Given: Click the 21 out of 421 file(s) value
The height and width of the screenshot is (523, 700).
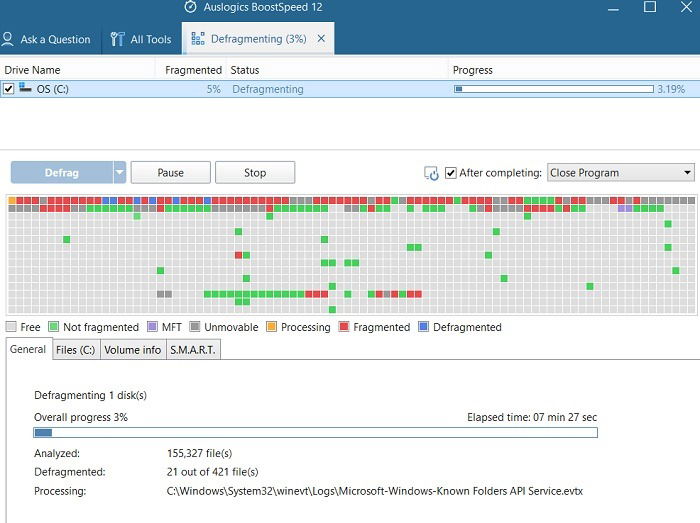Looking at the screenshot, I should click(x=212, y=472).
